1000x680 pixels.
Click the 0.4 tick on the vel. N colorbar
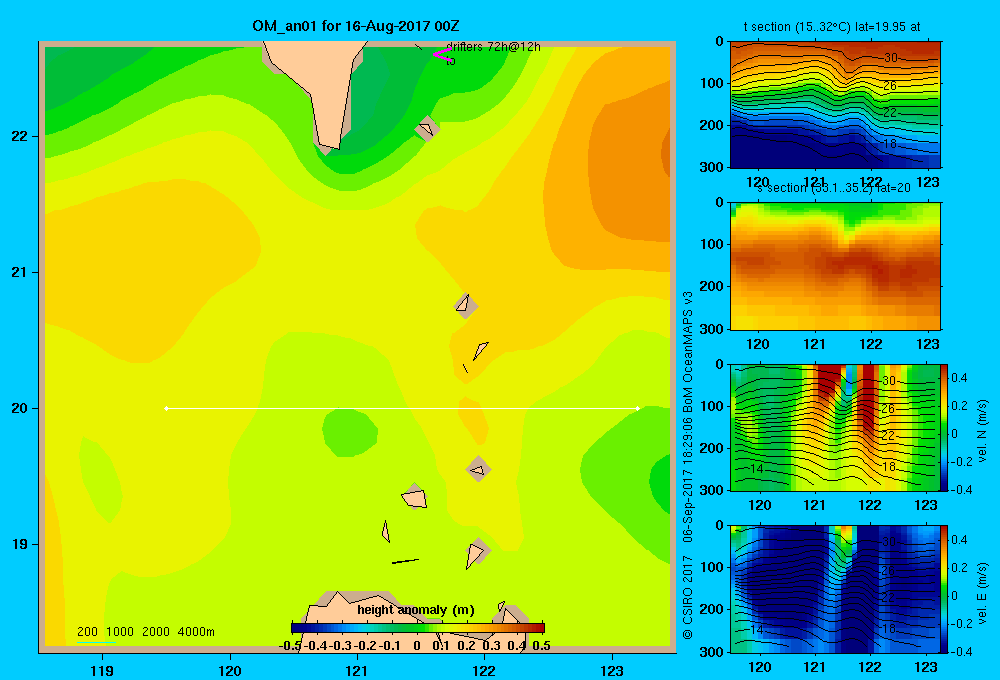coord(959,378)
